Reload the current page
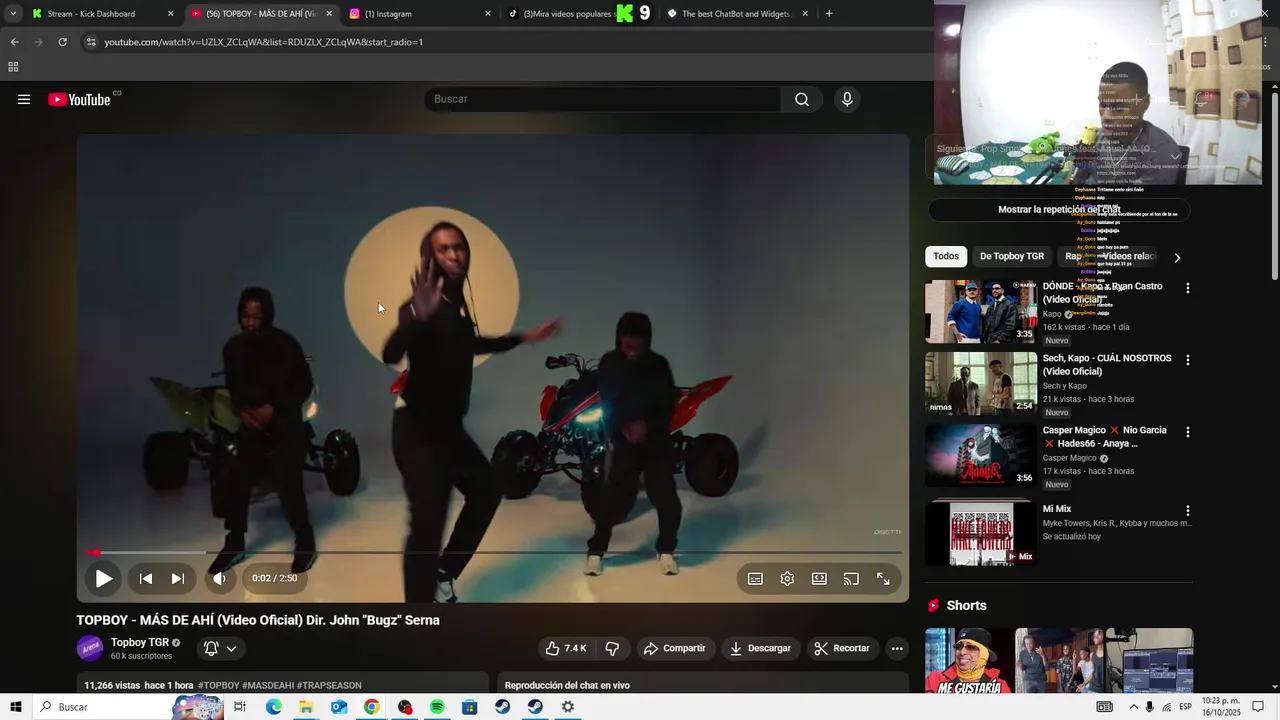Image resolution: width=1280 pixels, height=720 pixels. pyautogui.click(x=62, y=42)
